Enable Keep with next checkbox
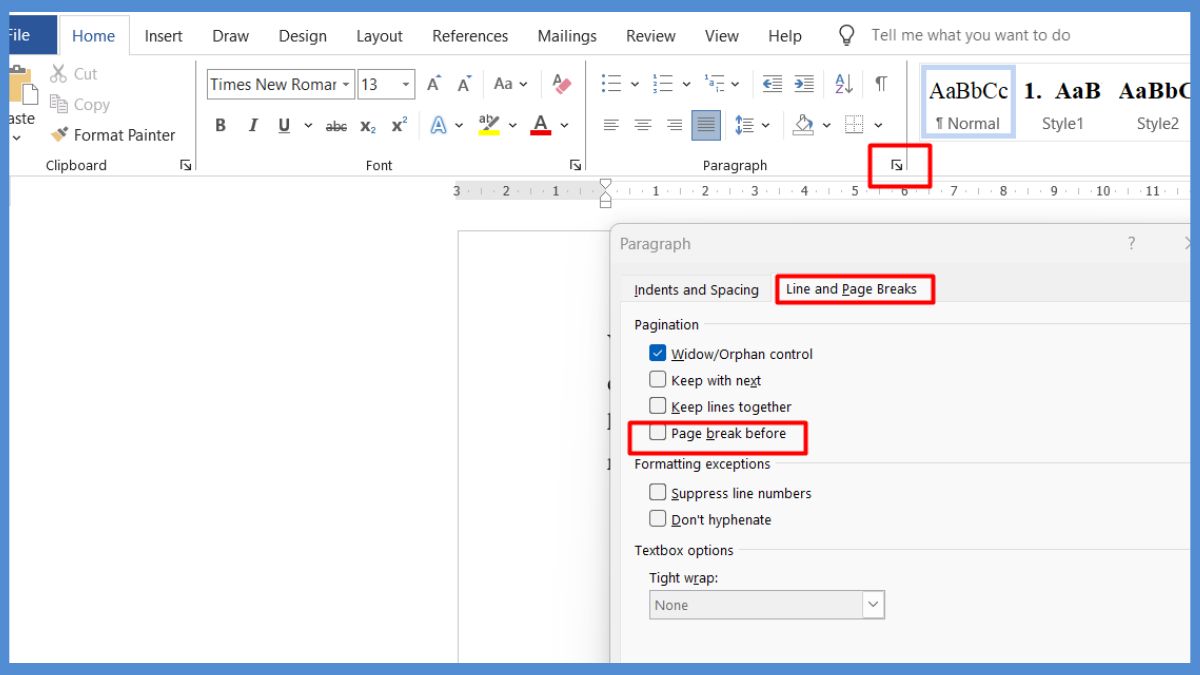 [657, 380]
